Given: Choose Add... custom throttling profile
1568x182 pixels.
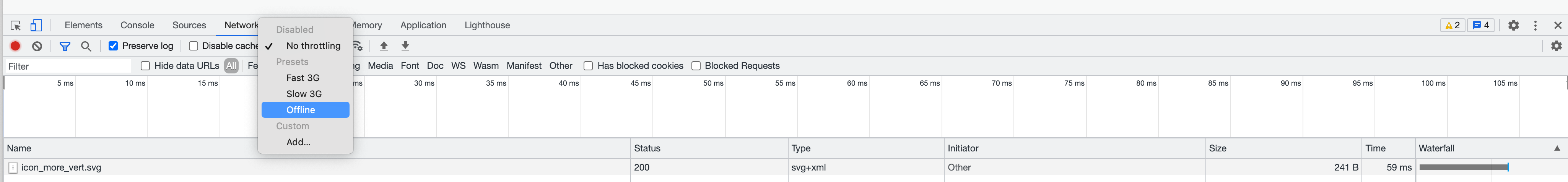Looking at the screenshot, I should coord(306,142).
